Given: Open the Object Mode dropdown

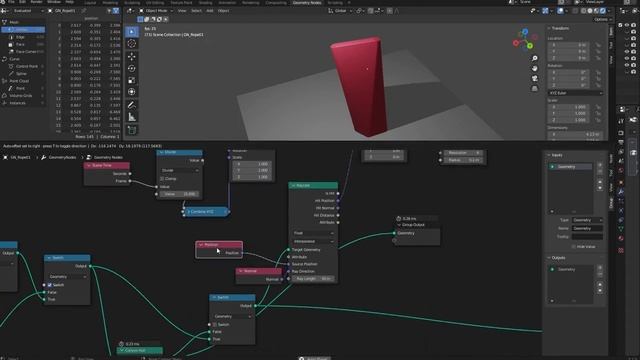Looking at the screenshot, I should (156, 11).
